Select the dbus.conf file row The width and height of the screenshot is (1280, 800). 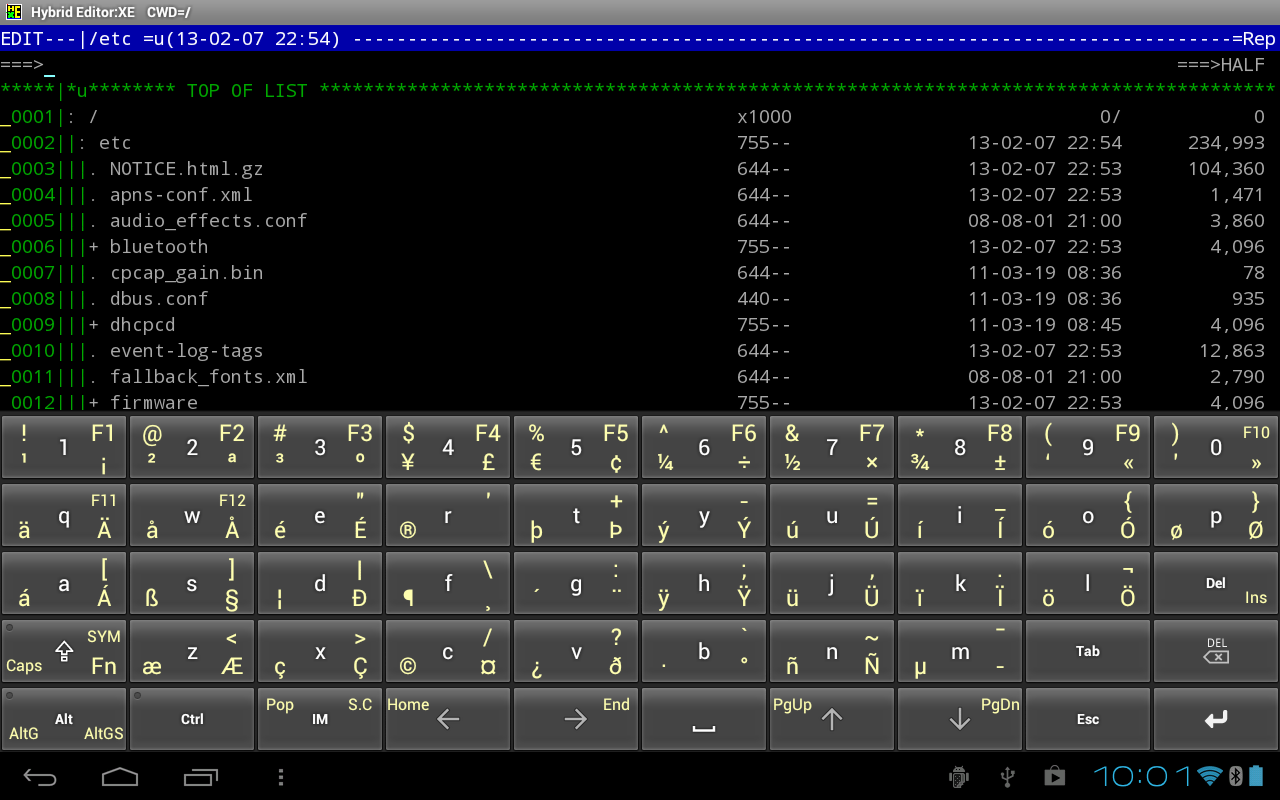pos(640,299)
